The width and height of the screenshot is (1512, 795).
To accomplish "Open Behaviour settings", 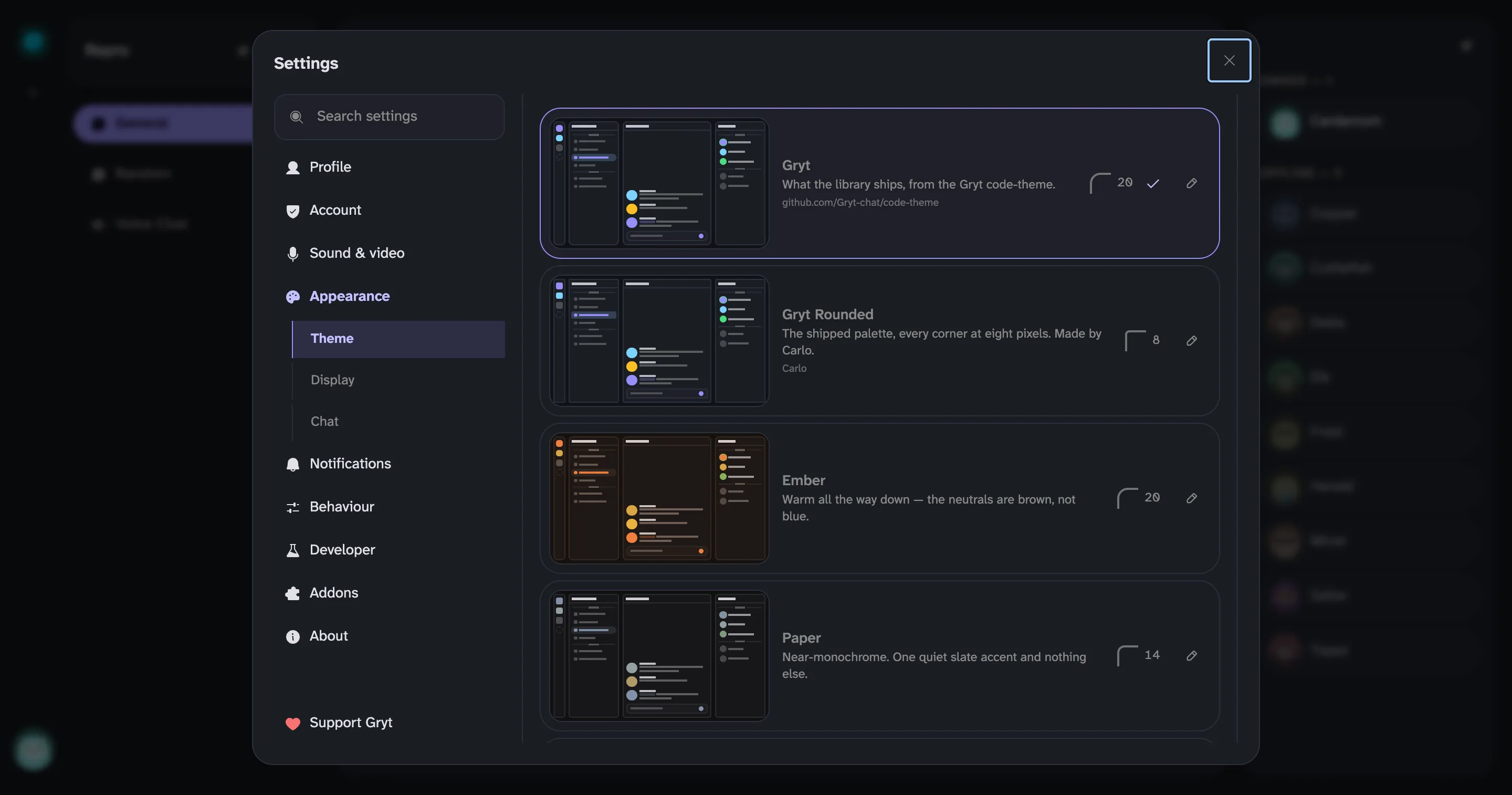I will 390,507.
